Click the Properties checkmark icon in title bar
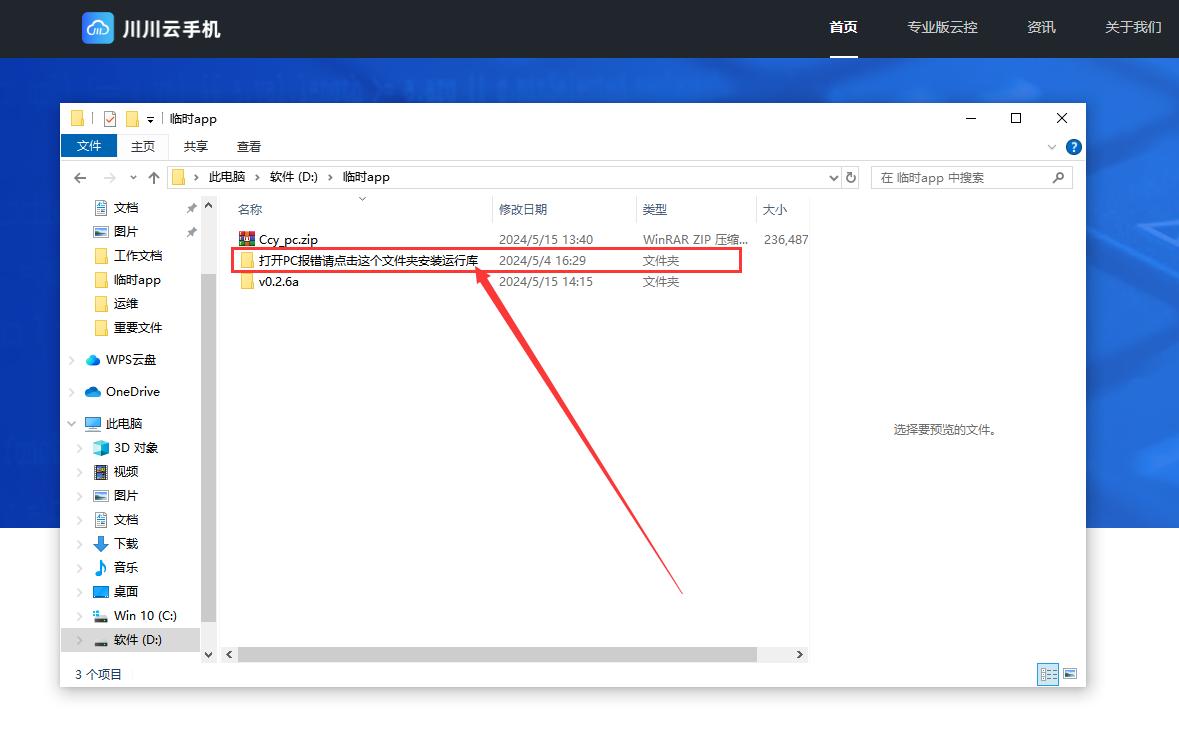This screenshot has height=729, width=1179. tap(110, 119)
